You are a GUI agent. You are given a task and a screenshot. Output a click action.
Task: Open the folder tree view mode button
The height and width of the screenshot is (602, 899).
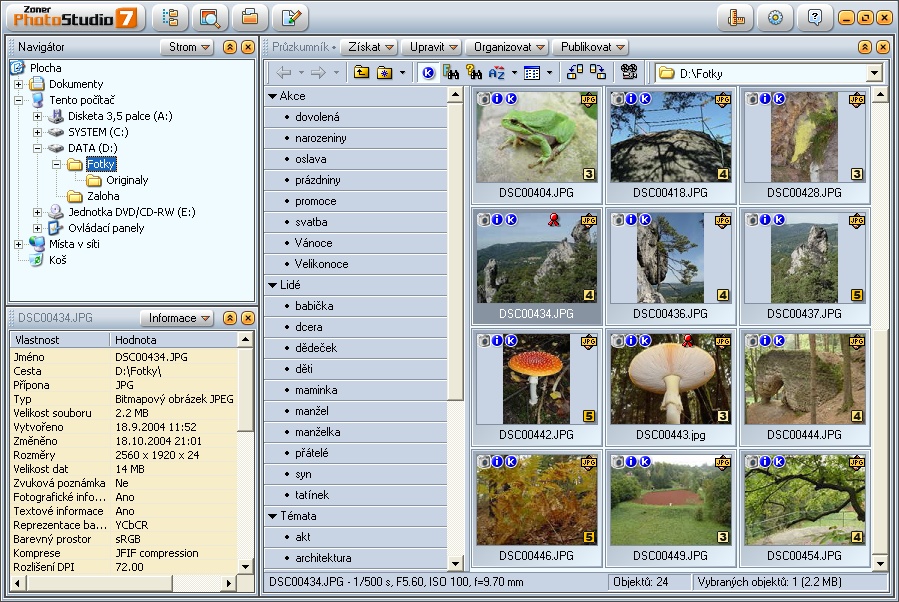[169, 17]
